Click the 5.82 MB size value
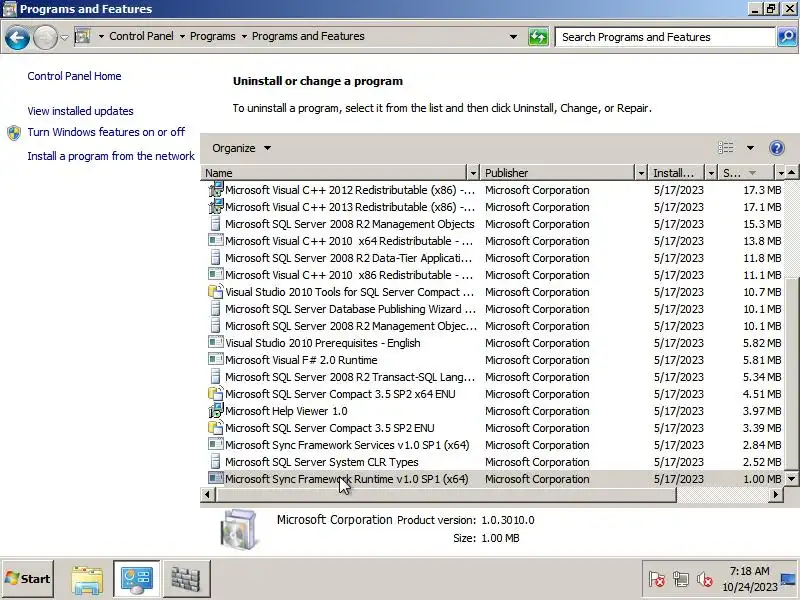Image resolution: width=800 pixels, height=600 pixels. (762, 343)
